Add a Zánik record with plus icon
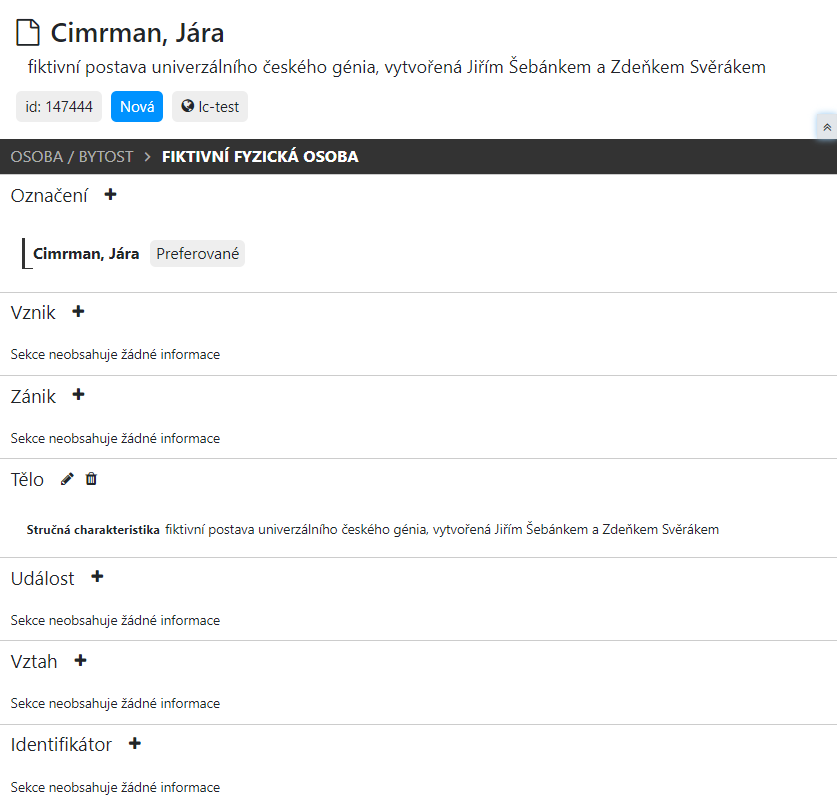This screenshot has height=808, width=837. (78, 395)
